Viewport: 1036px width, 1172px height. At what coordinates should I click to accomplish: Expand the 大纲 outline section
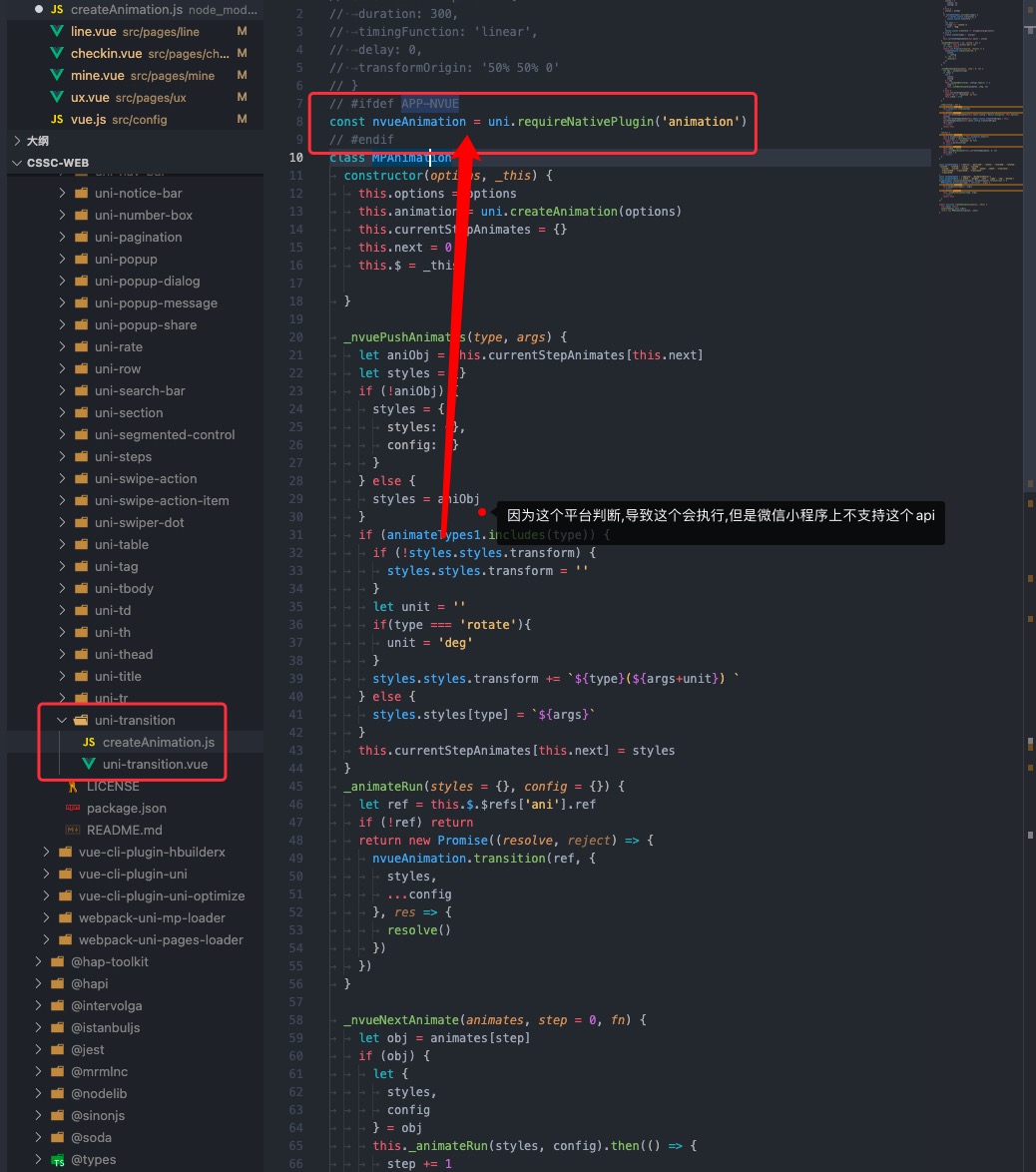16,141
